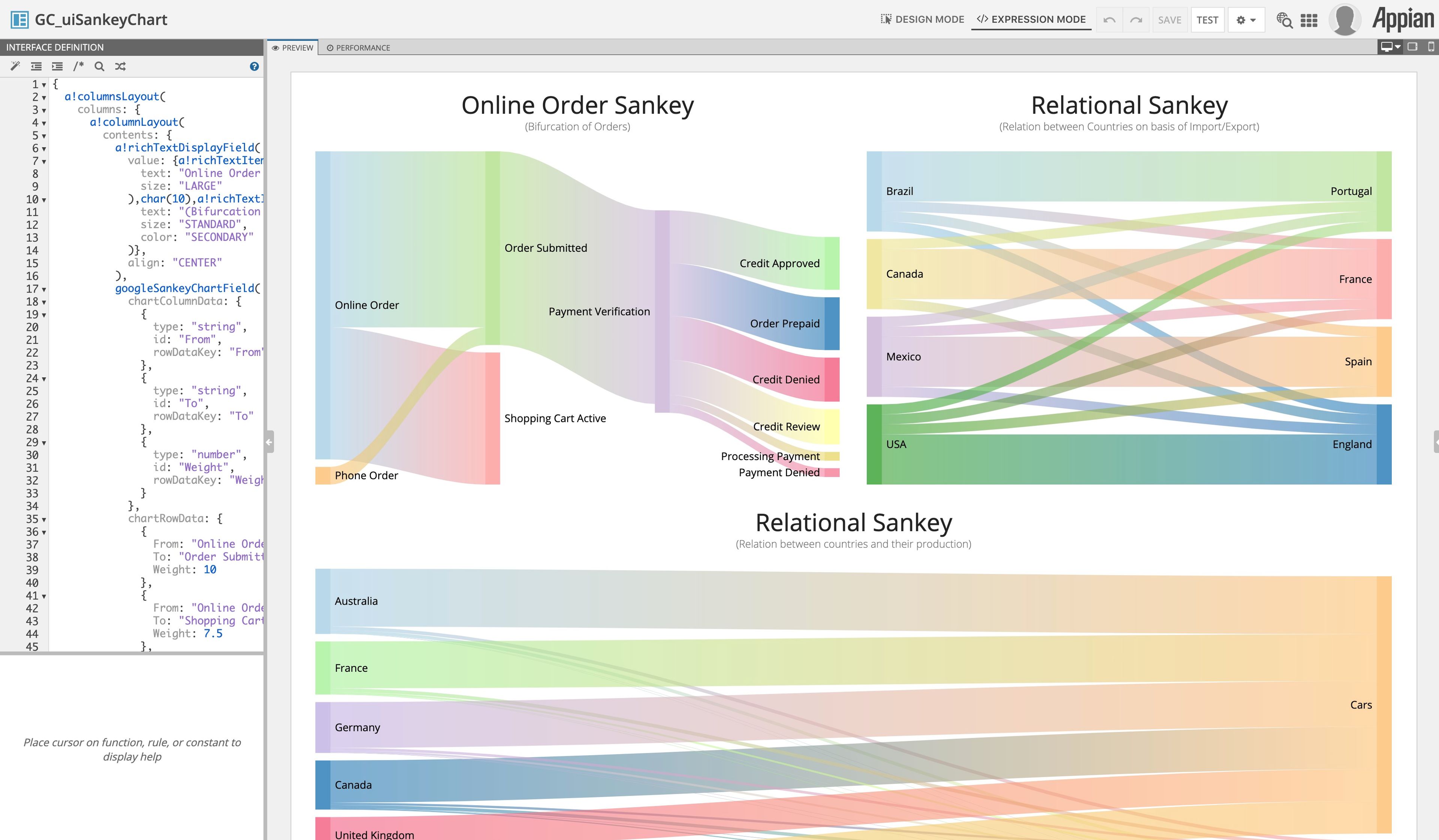The width and height of the screenshot is (1439, 840).
Task: Click the Brazil node label
Action: tap(899, 191)
